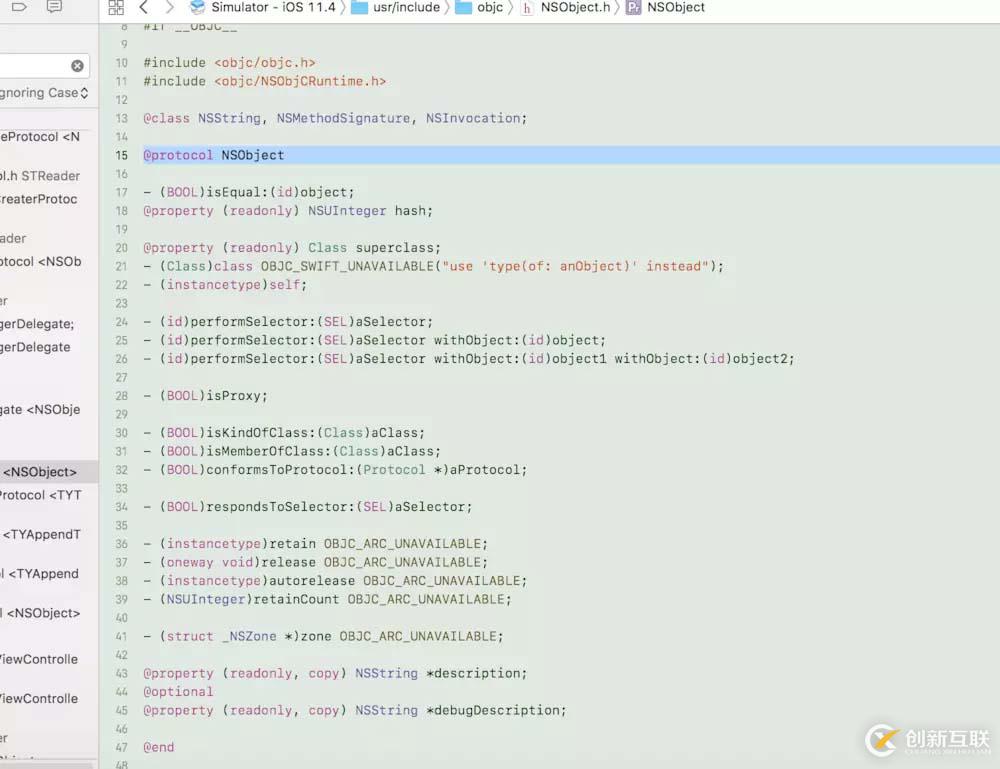Click the breakpoint navigator tag icon
This screenshot has height=769, width=1000.
(x=20, y=6)
